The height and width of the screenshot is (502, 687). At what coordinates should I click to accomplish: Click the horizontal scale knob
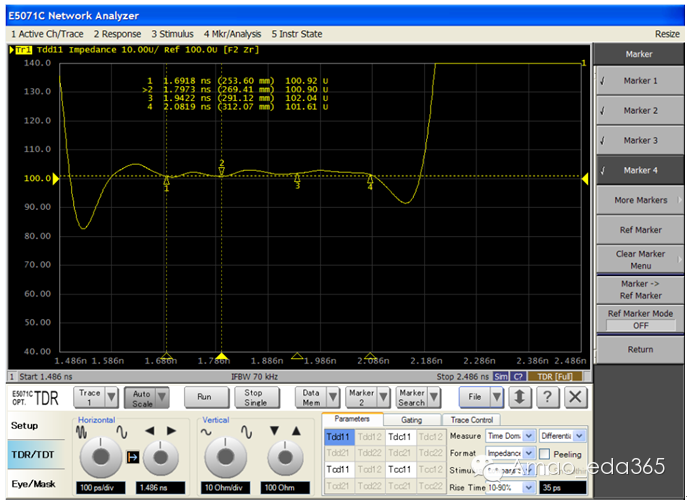click(x=98, y=455)
